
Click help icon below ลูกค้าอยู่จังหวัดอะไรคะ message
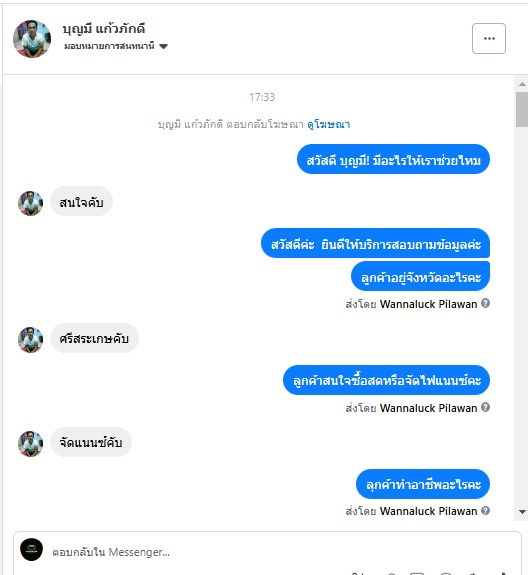pos(485,304)
